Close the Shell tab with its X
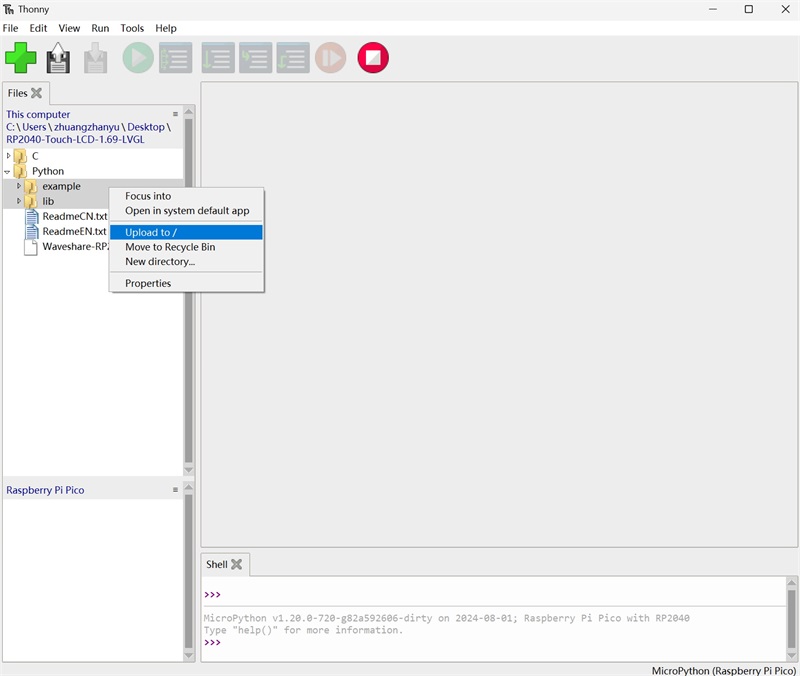The height and width of the screenshot is (676, 800). tap(236, 564)
